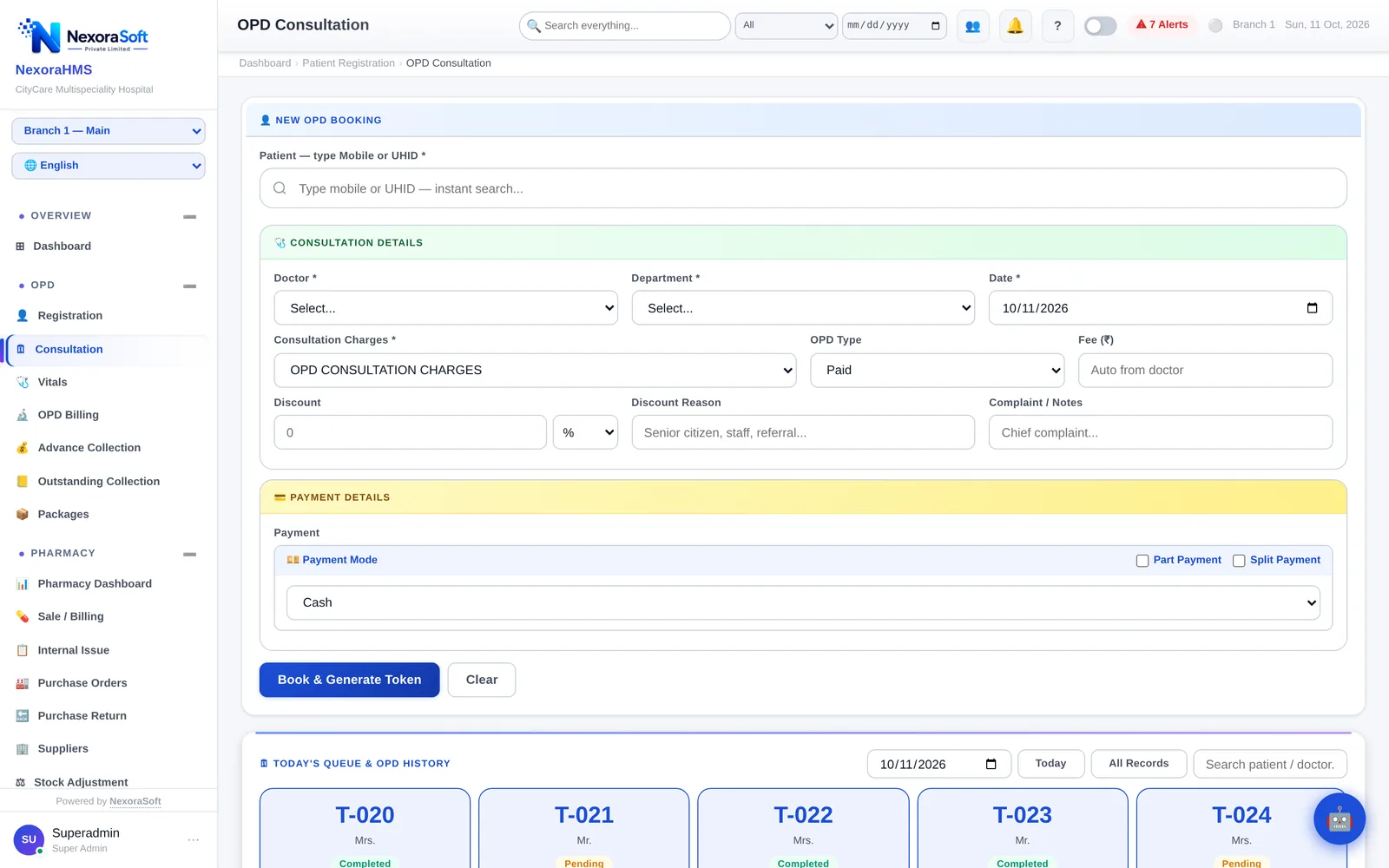Screen dimensions: 1389x868
Task: Open the help question mark button
Action: click(x=1057, y=25)
